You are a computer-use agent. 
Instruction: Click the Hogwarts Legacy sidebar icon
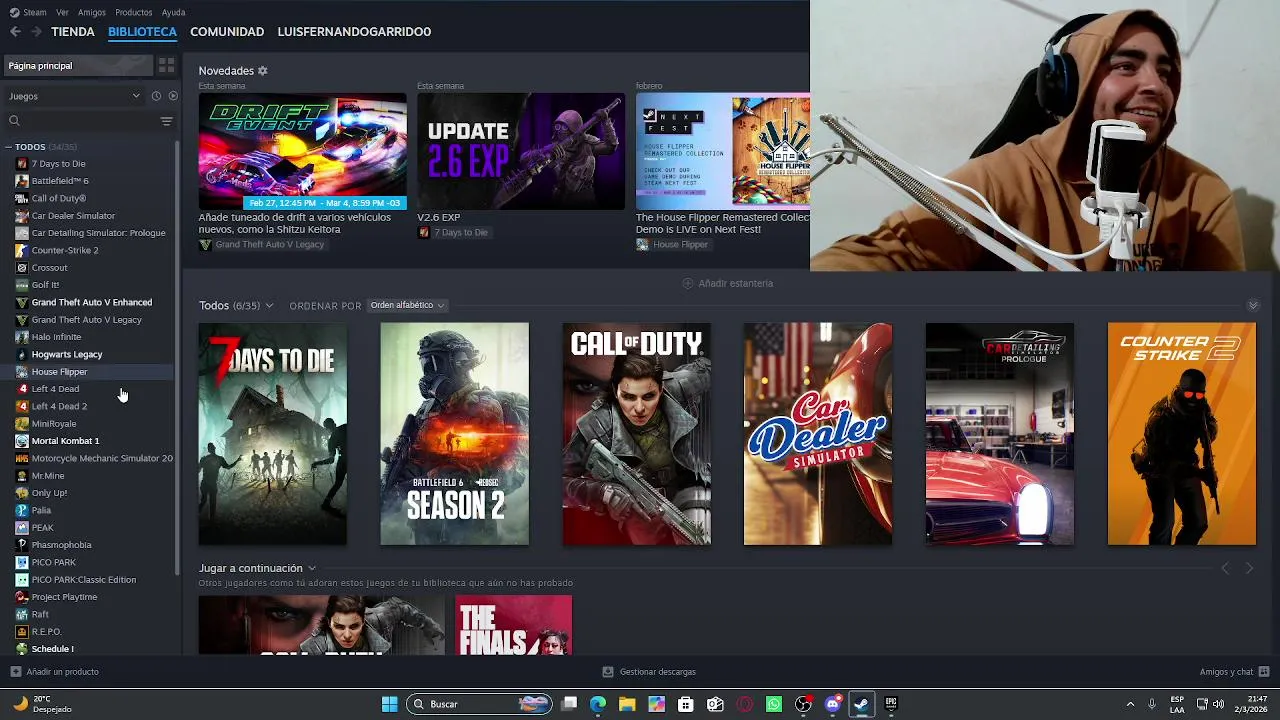coord(22,354)
